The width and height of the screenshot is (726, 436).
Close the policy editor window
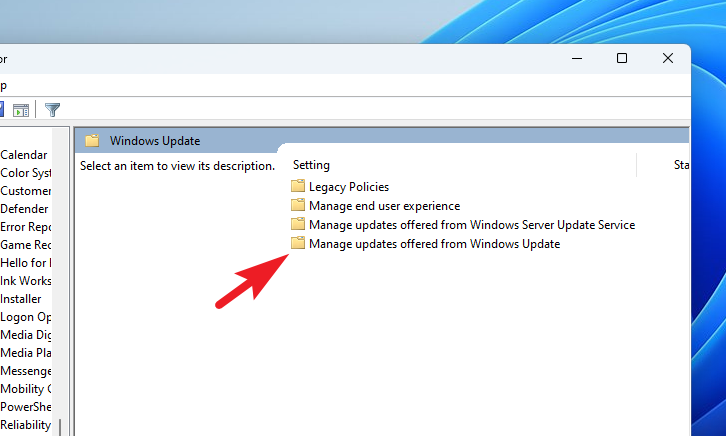click(668, 58)
